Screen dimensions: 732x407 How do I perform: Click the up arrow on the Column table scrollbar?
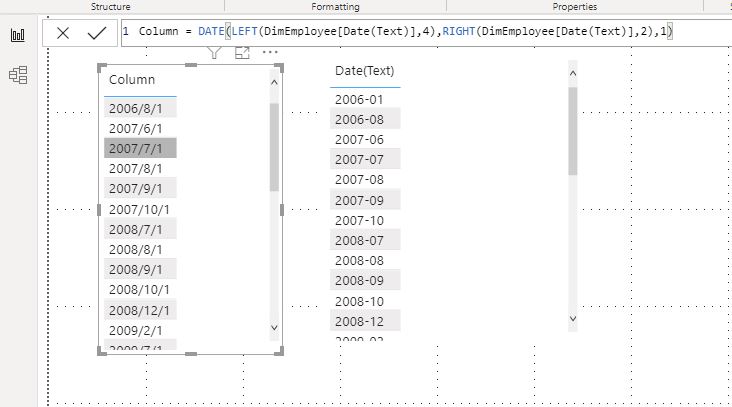[x=274, y=82]
